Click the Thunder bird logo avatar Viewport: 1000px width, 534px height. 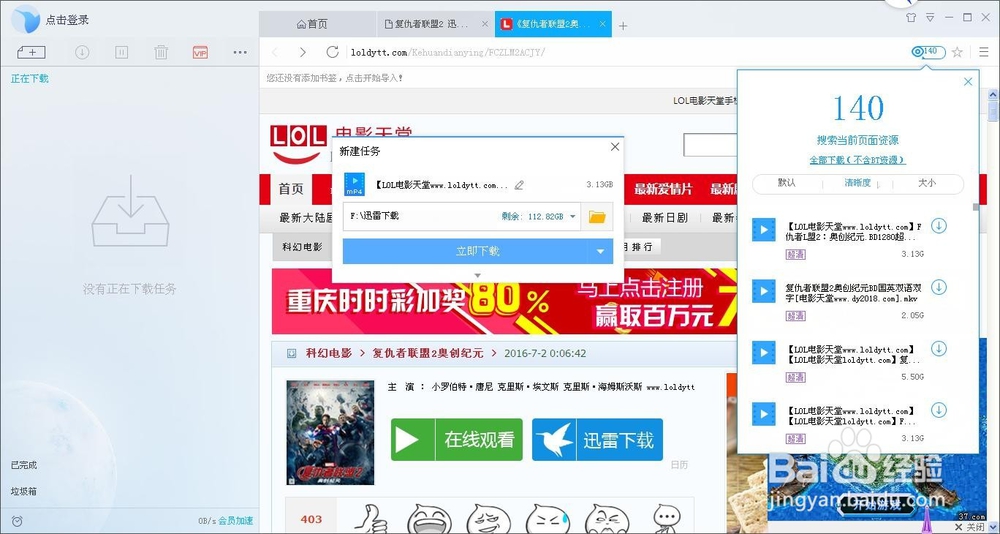tap(26, 20)
